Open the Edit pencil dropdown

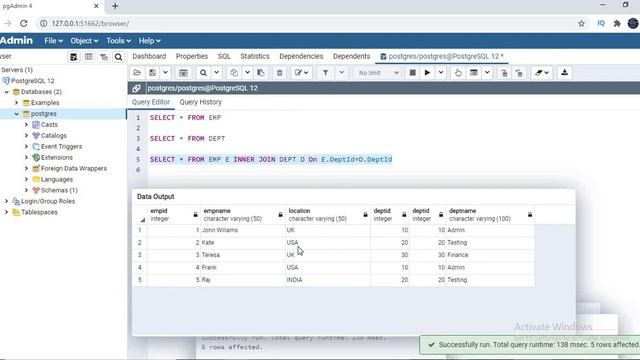tap(302, 73)
